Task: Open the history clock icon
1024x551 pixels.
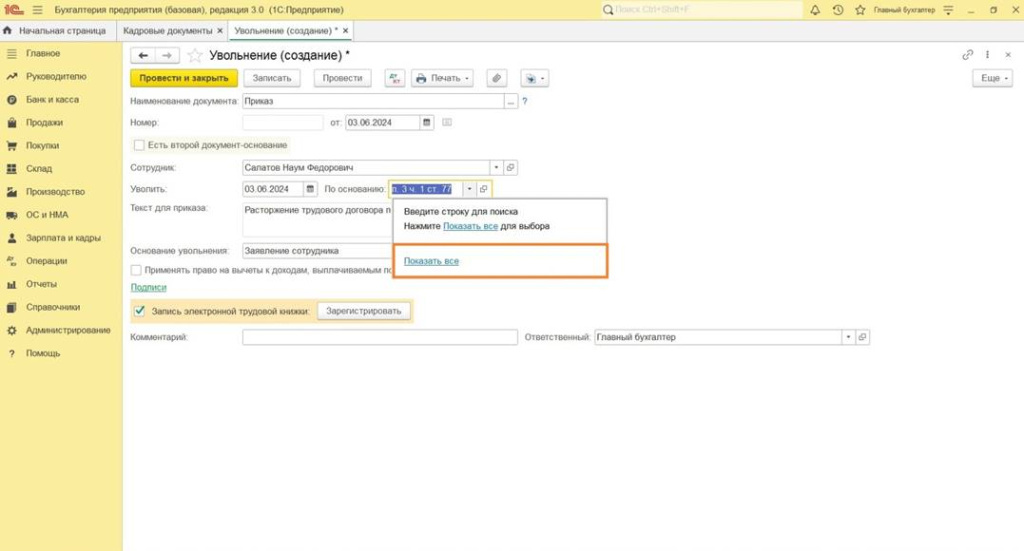Action: (837, 9)
